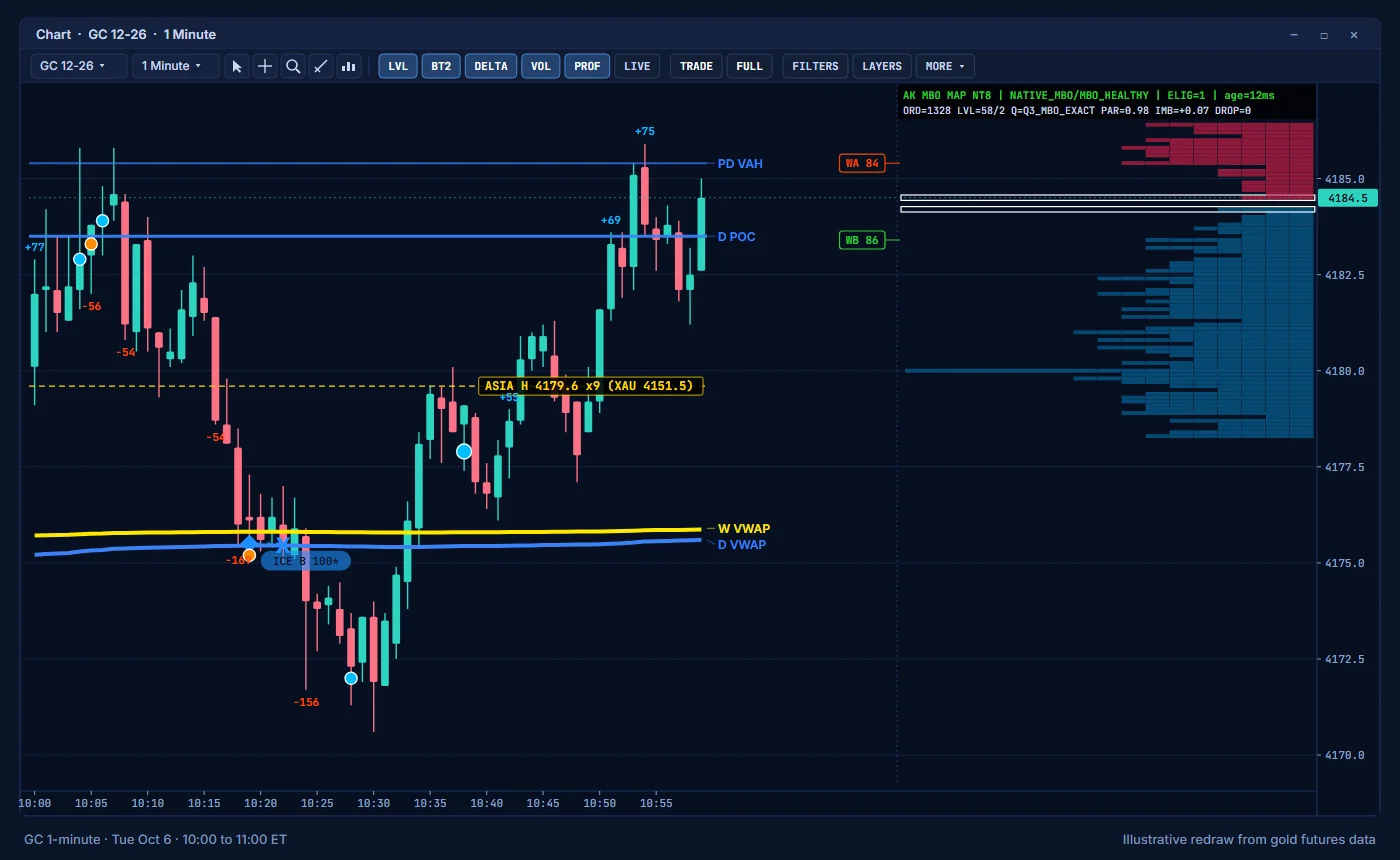Click the +69 delta annotation
The height and width of the screenshot is (860, 1400).
pyautogui.click(x=611, y=220)
